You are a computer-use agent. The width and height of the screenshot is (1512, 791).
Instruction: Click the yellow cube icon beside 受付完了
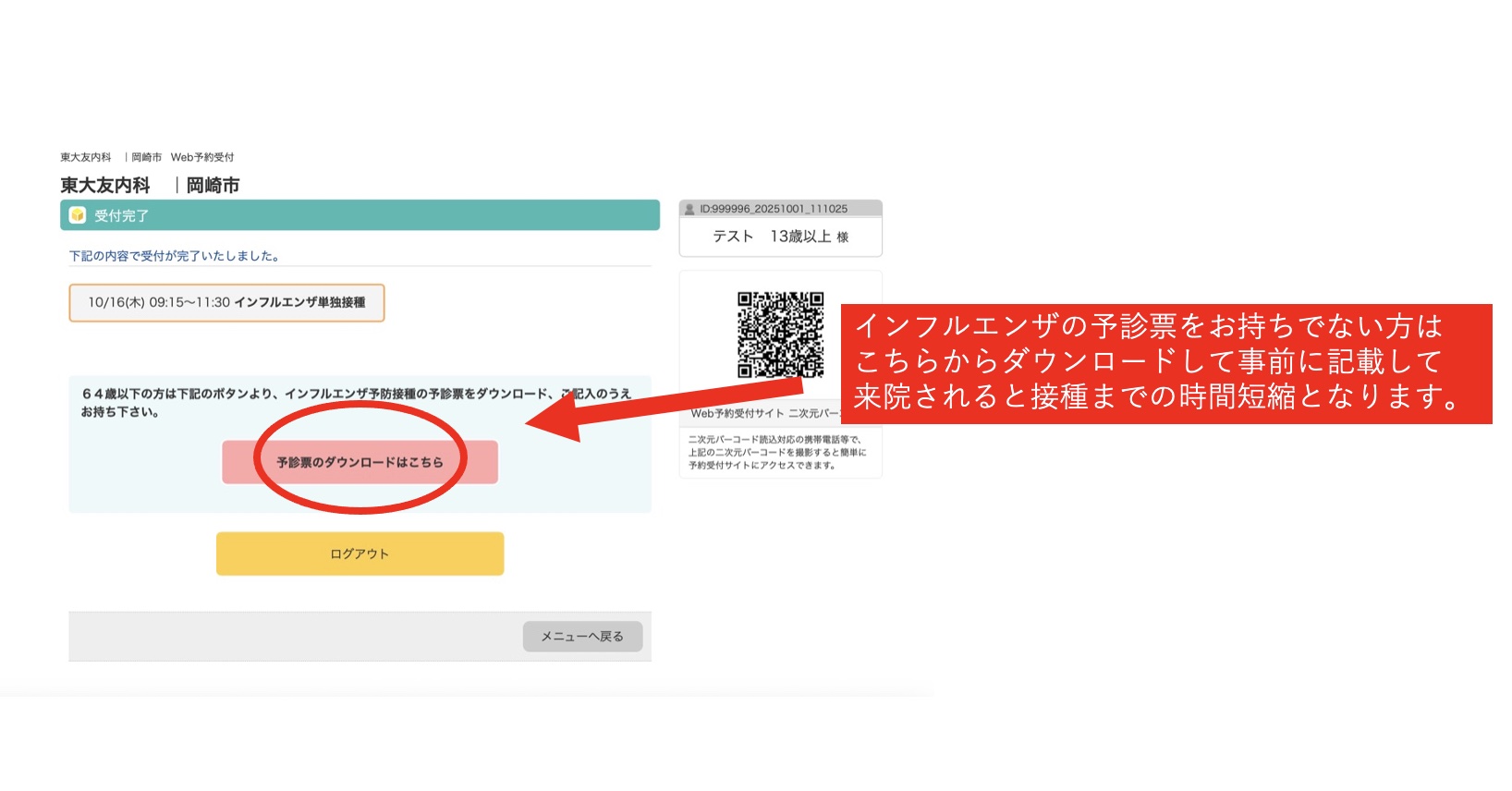coord(78,215)
